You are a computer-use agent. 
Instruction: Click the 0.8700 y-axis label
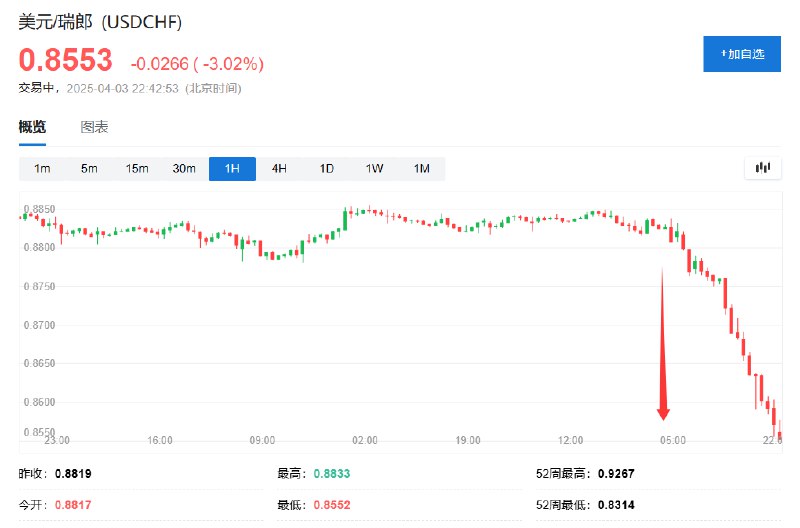pos(39,325)
